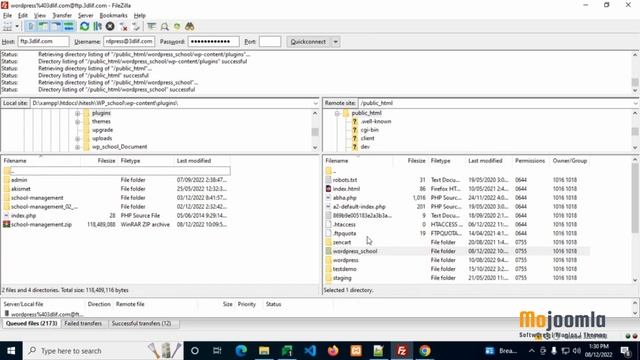Open the Quickconnect history dropdown
Image resolution: width=640 pixels, height=360 pixels.
(x=336, y=42)
